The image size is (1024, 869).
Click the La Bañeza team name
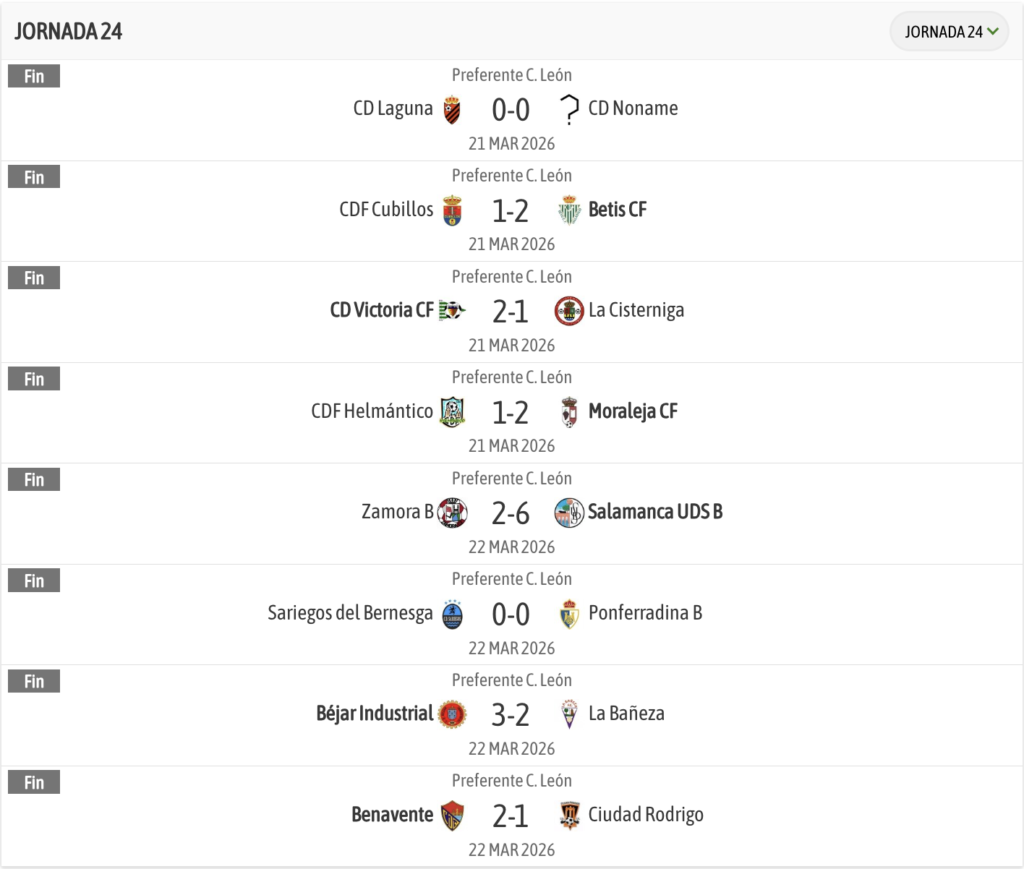coord(626,714)
